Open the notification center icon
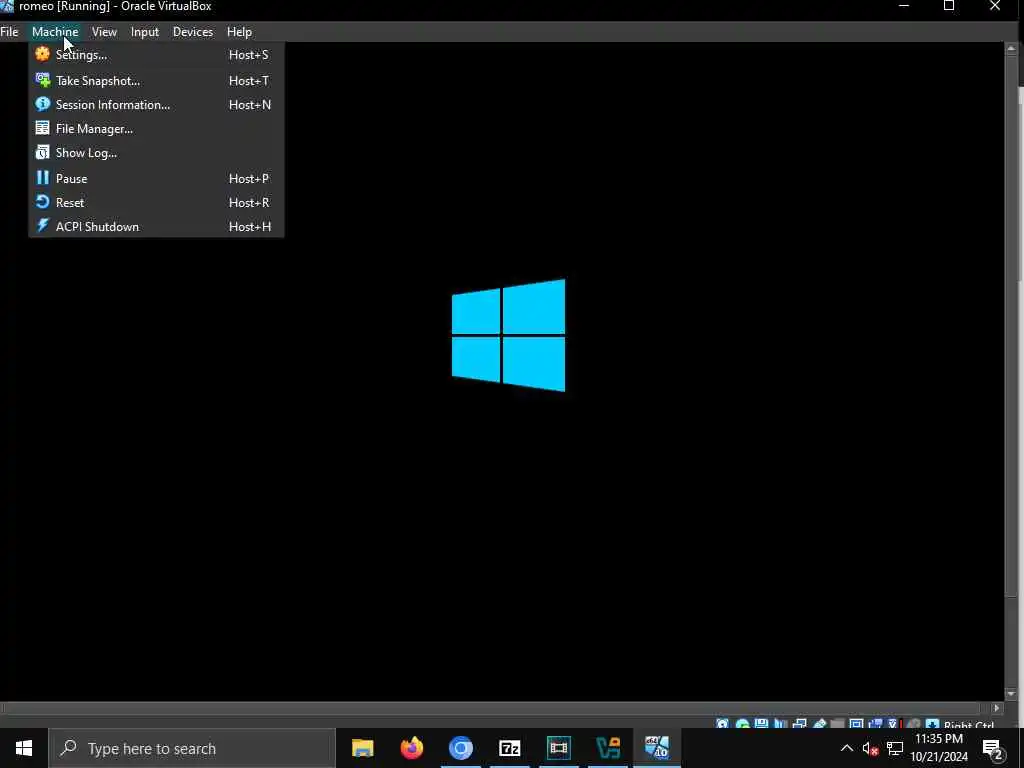Screen dimensions: 1024x768 point(993,748)
